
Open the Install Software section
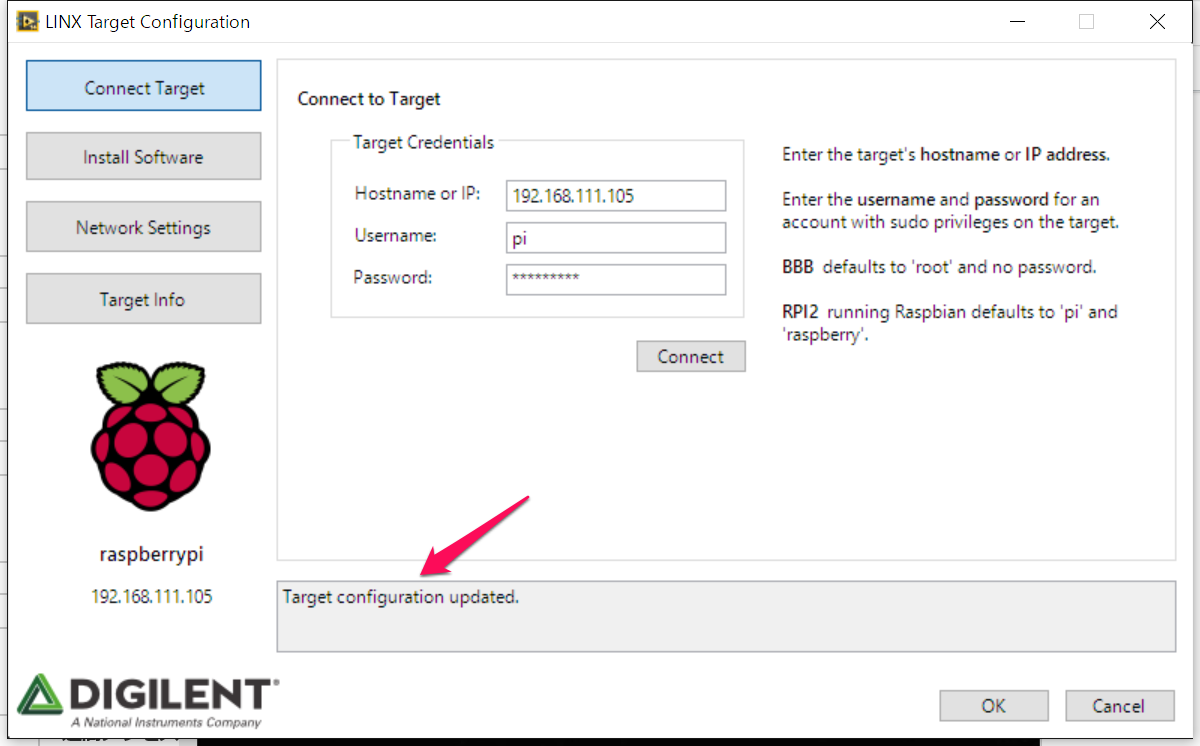point(143,157)
